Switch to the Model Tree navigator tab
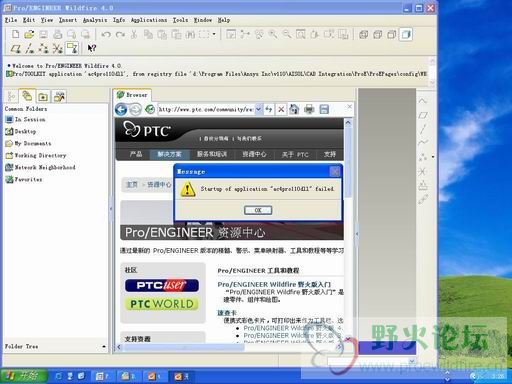This screenshot has width=512, height=384. click(x=12, y=97)
